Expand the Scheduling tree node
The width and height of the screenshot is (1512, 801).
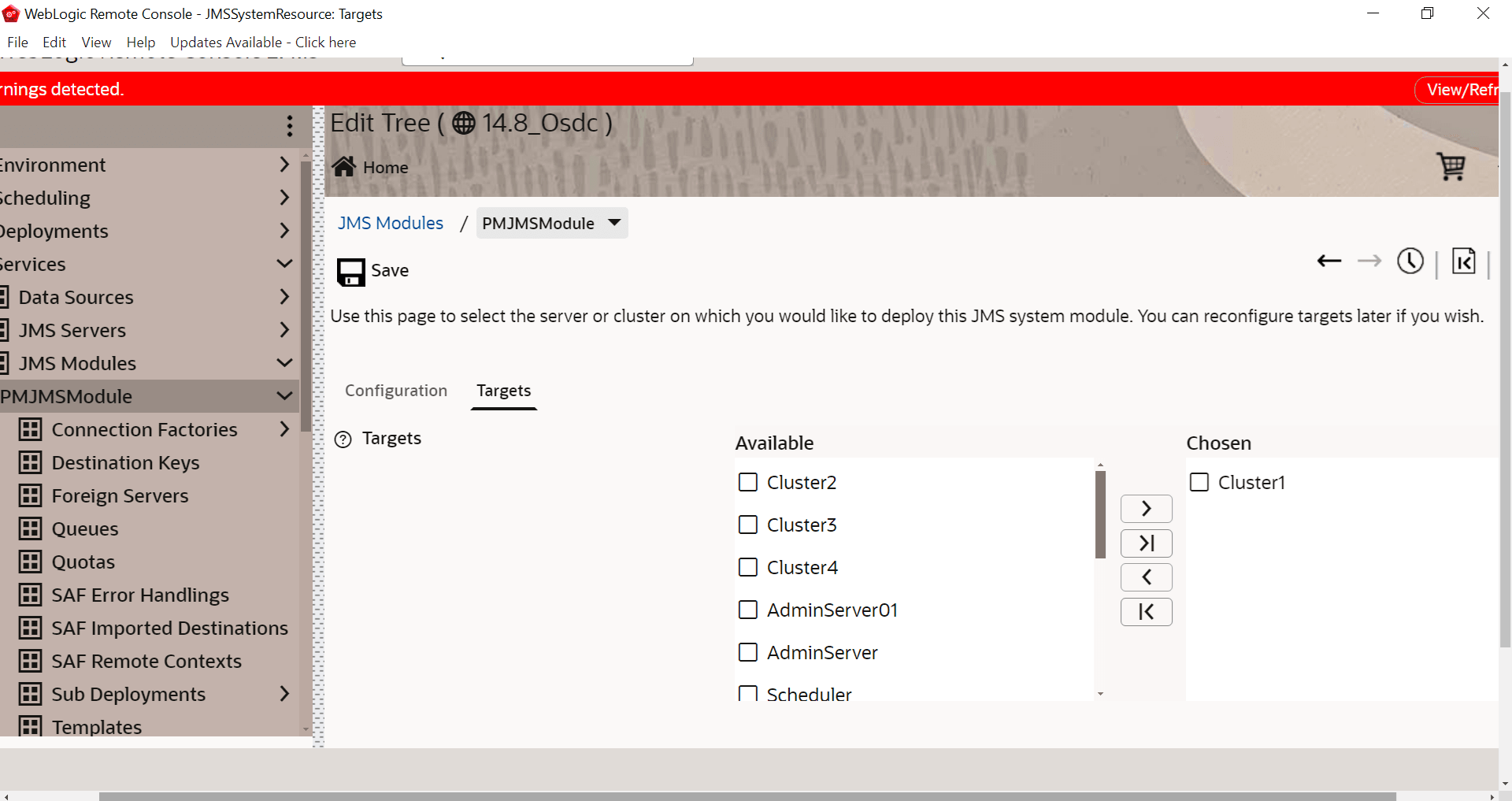point(284,198)
